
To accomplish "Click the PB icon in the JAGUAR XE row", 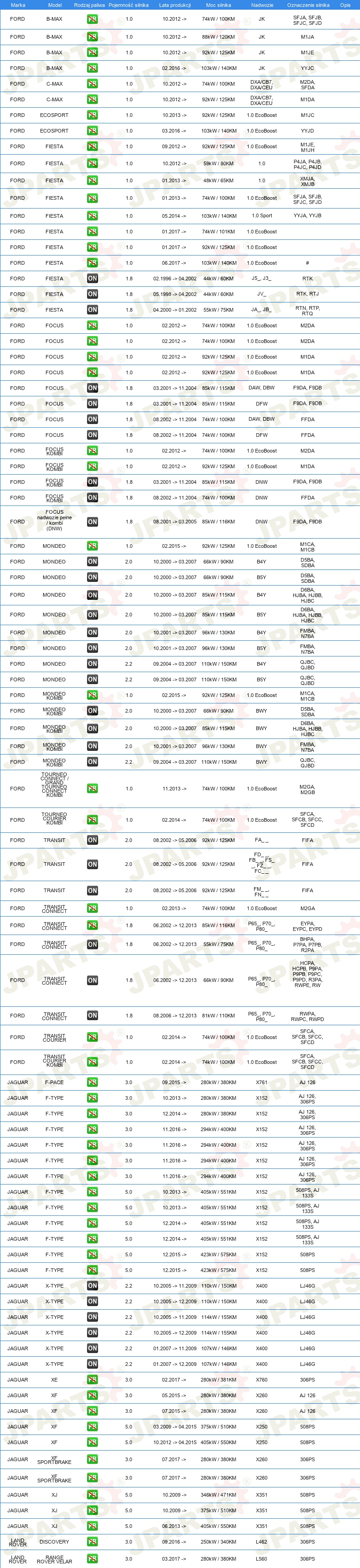I will coord(92,1380).
